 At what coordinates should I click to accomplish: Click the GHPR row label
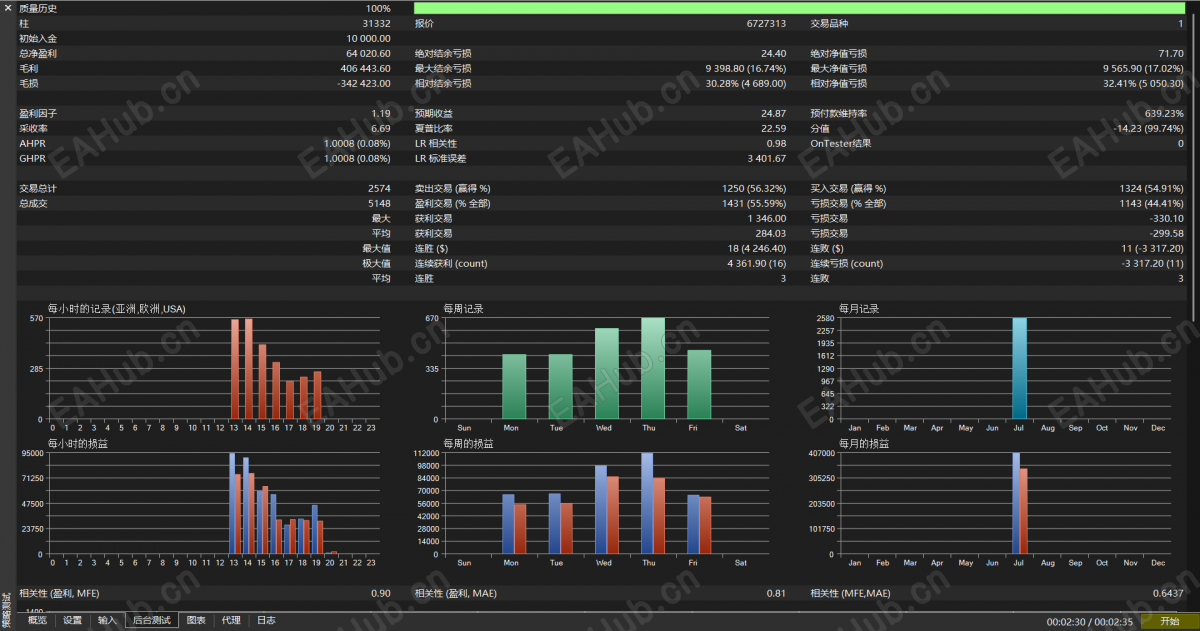(32, 158)
